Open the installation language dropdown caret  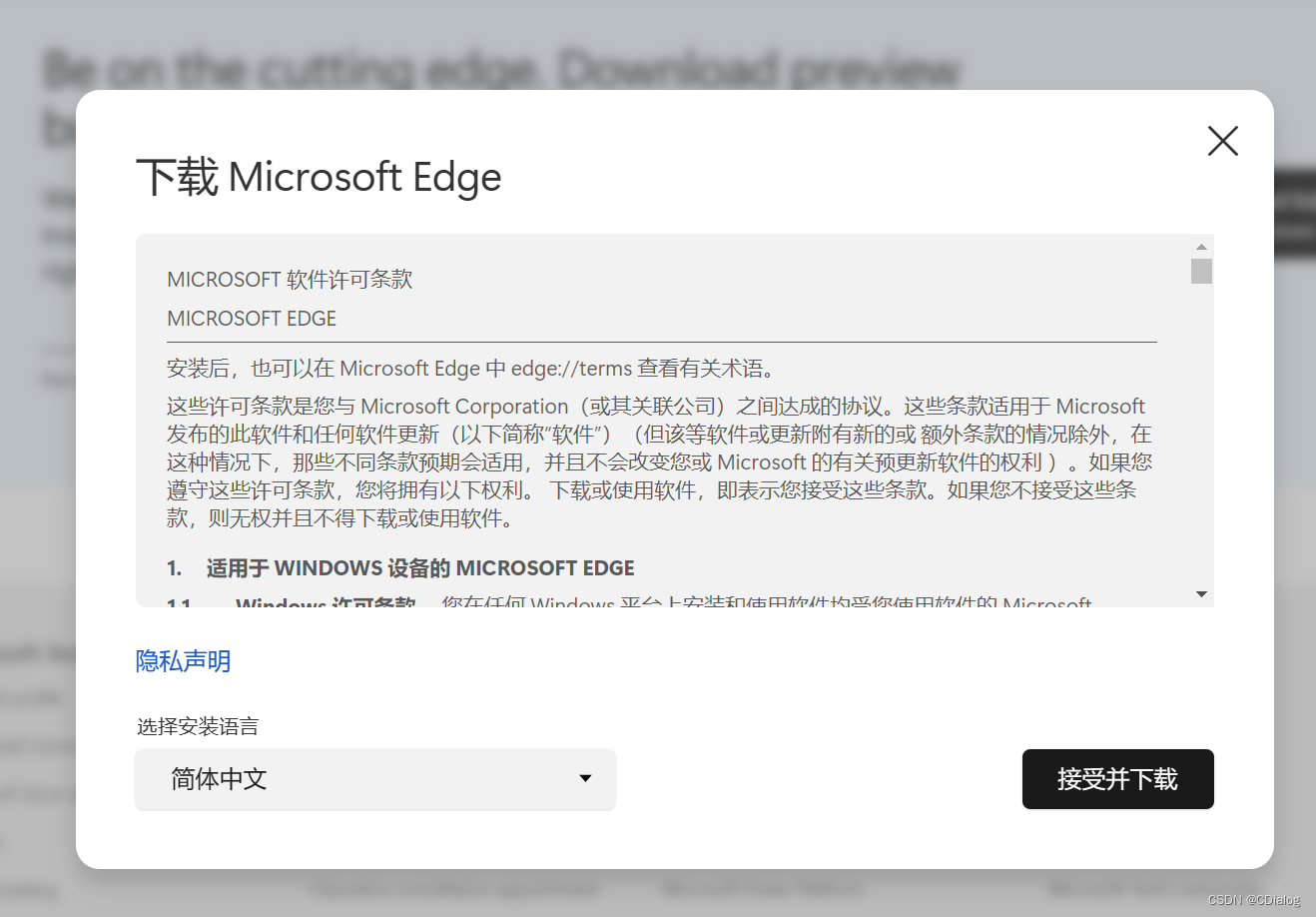[585, 779]
